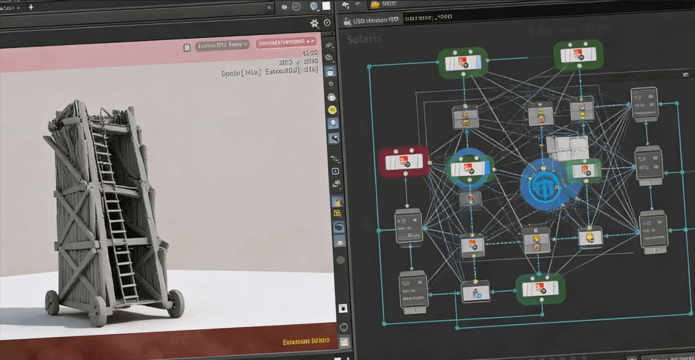This screenshot has width=695, height=360.
Task: Select the bottom-left gray node in network
Action: [413, 293]
